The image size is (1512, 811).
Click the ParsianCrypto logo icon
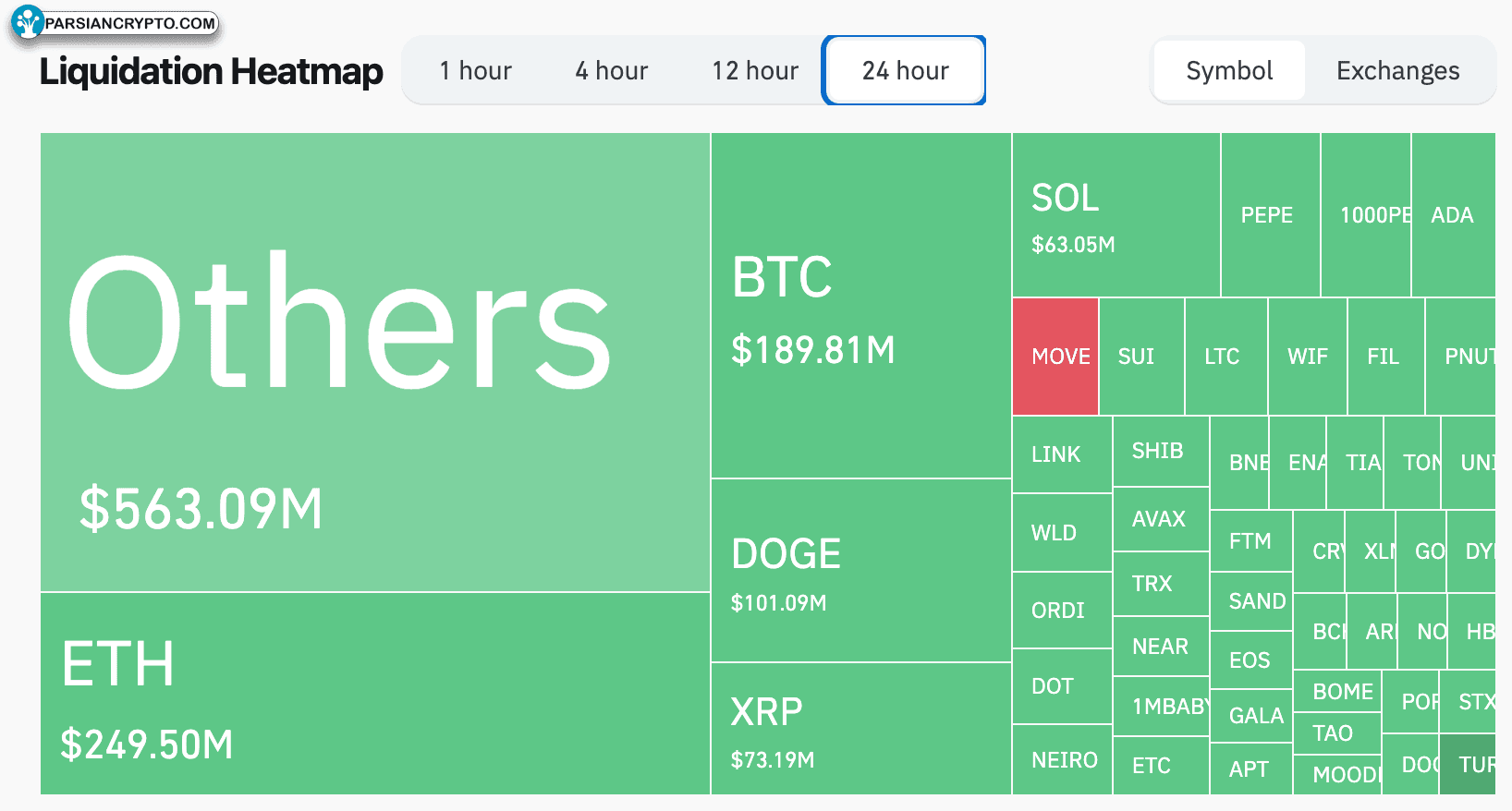pos(28,22)
